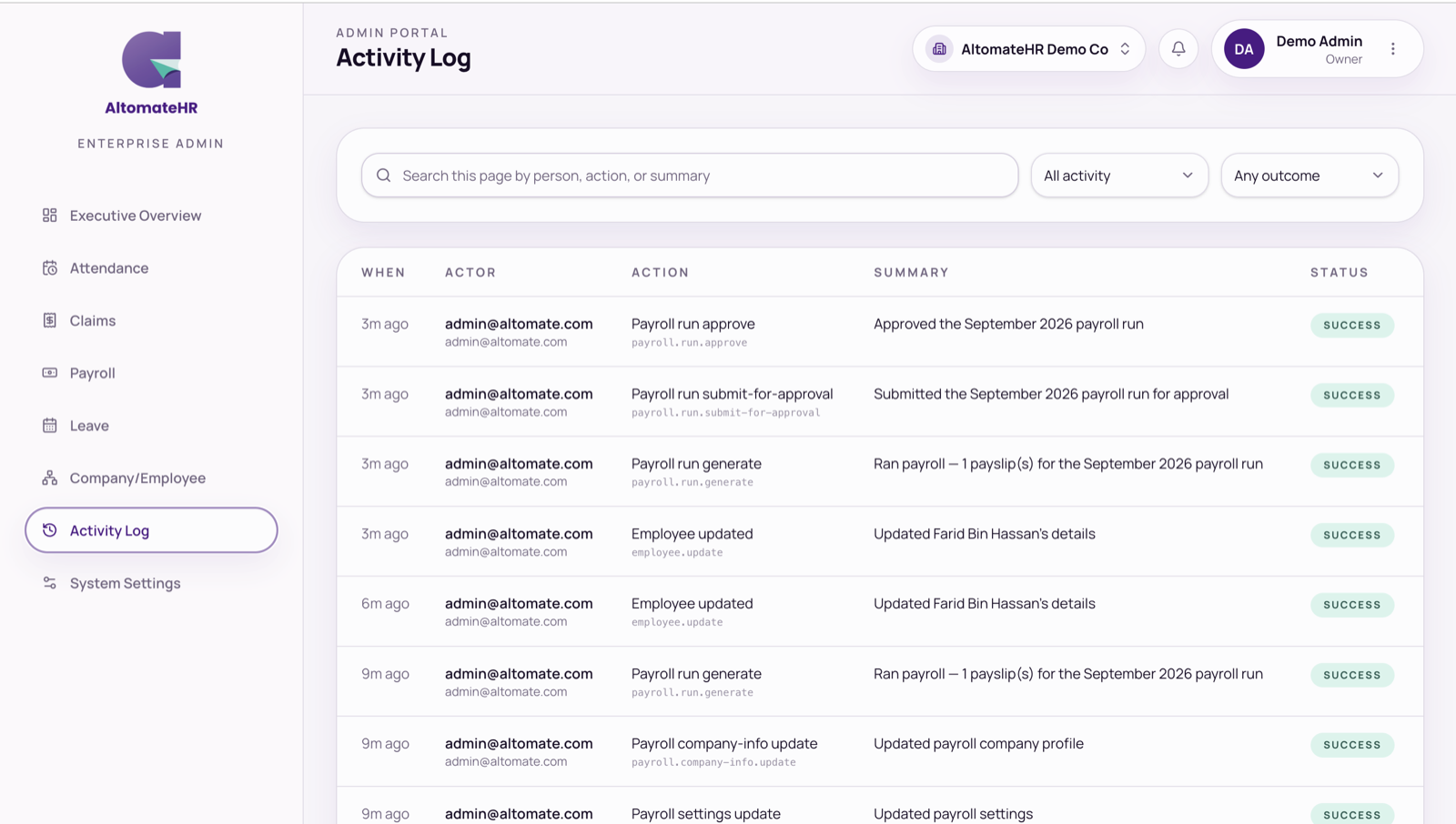
Task: Click the SUMMARY column header
Action: click(911, 272)
